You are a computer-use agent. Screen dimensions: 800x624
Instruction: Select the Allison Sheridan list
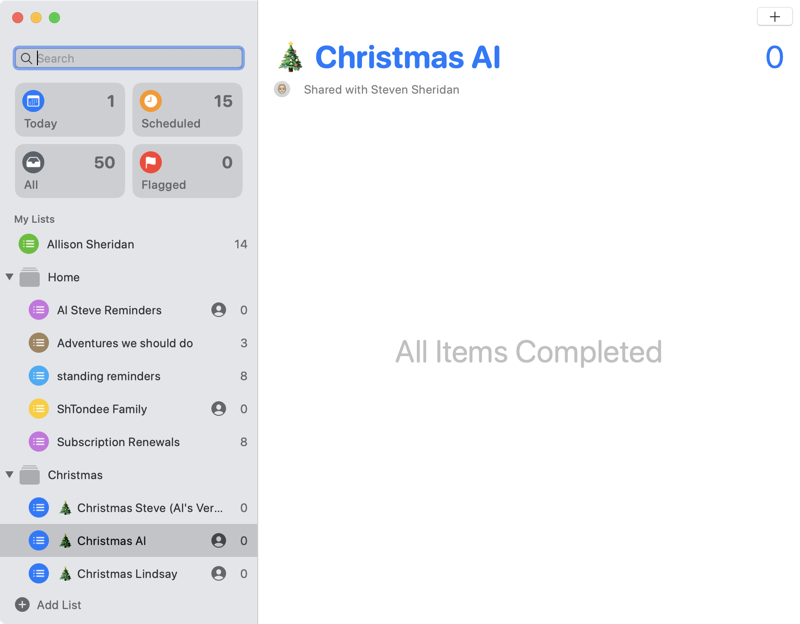(x=90, y=244)
